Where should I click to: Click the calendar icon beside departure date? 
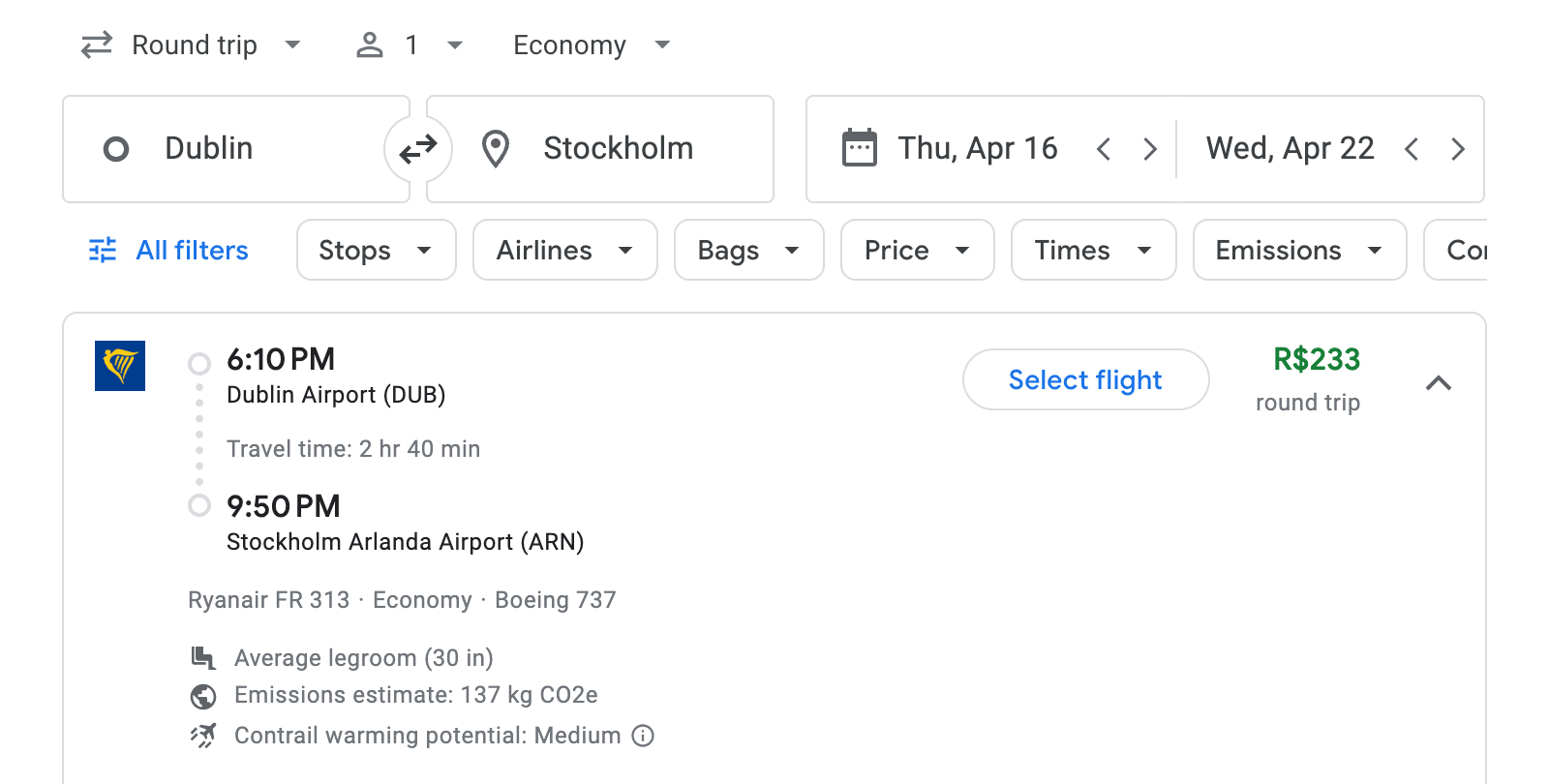858,148
